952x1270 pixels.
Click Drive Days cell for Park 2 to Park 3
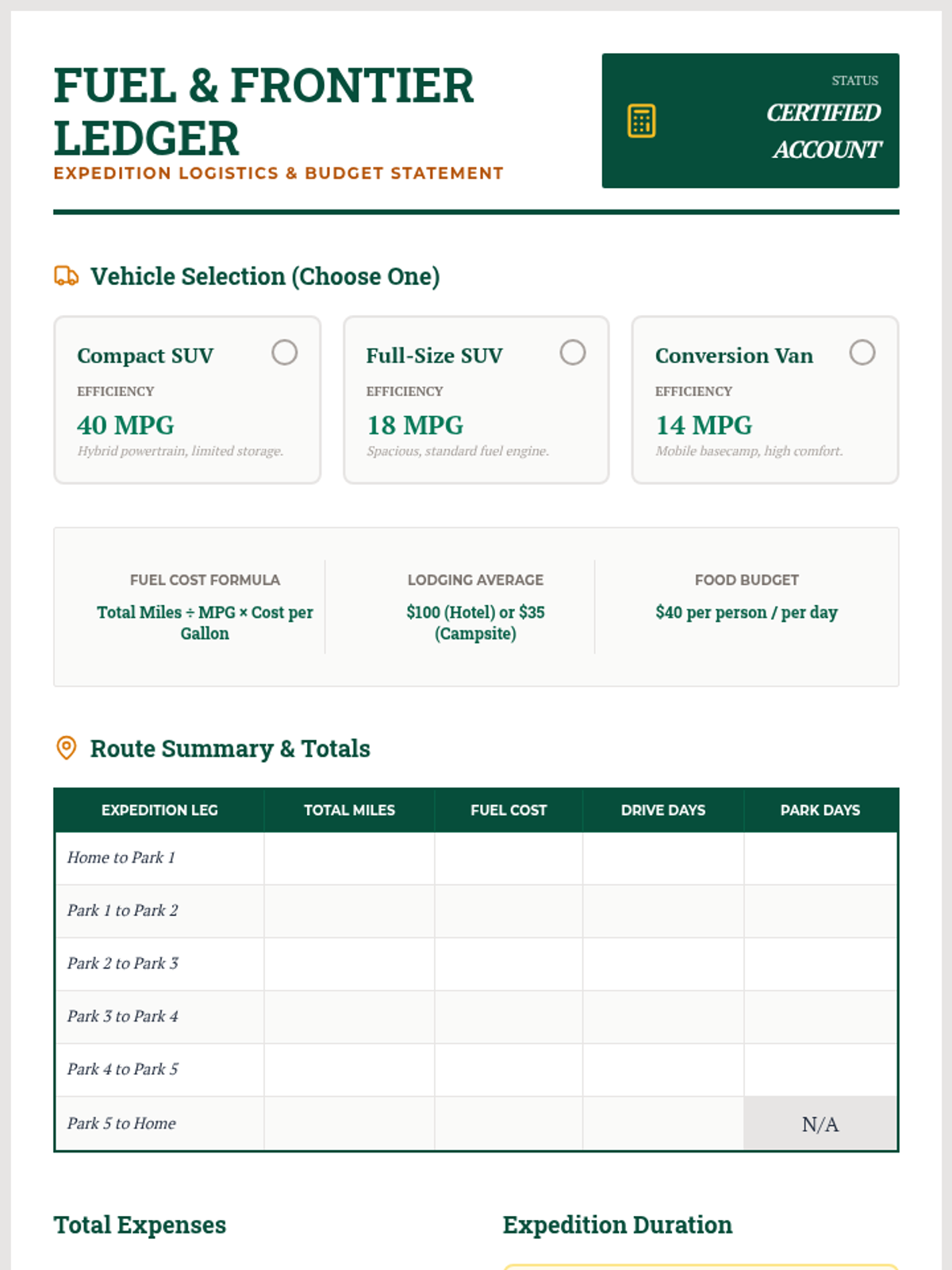coord(662,964)
